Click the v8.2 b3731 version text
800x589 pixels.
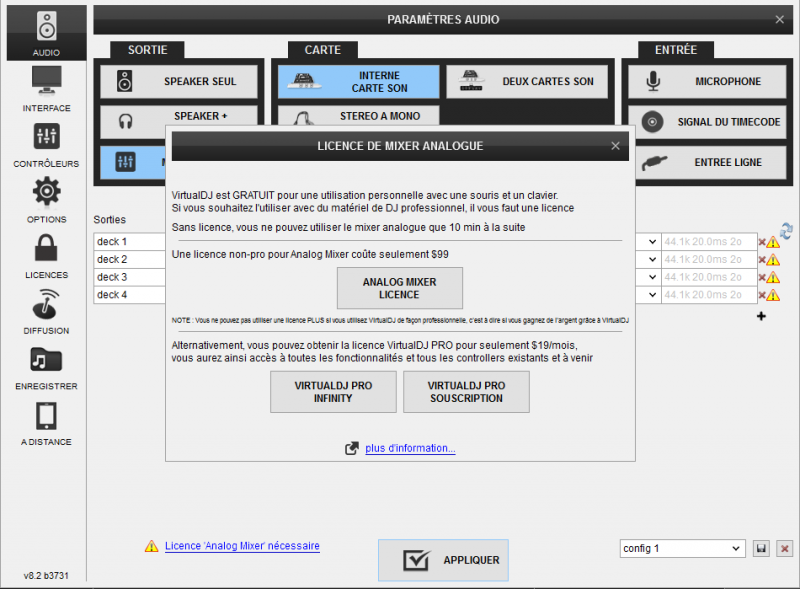46,575
